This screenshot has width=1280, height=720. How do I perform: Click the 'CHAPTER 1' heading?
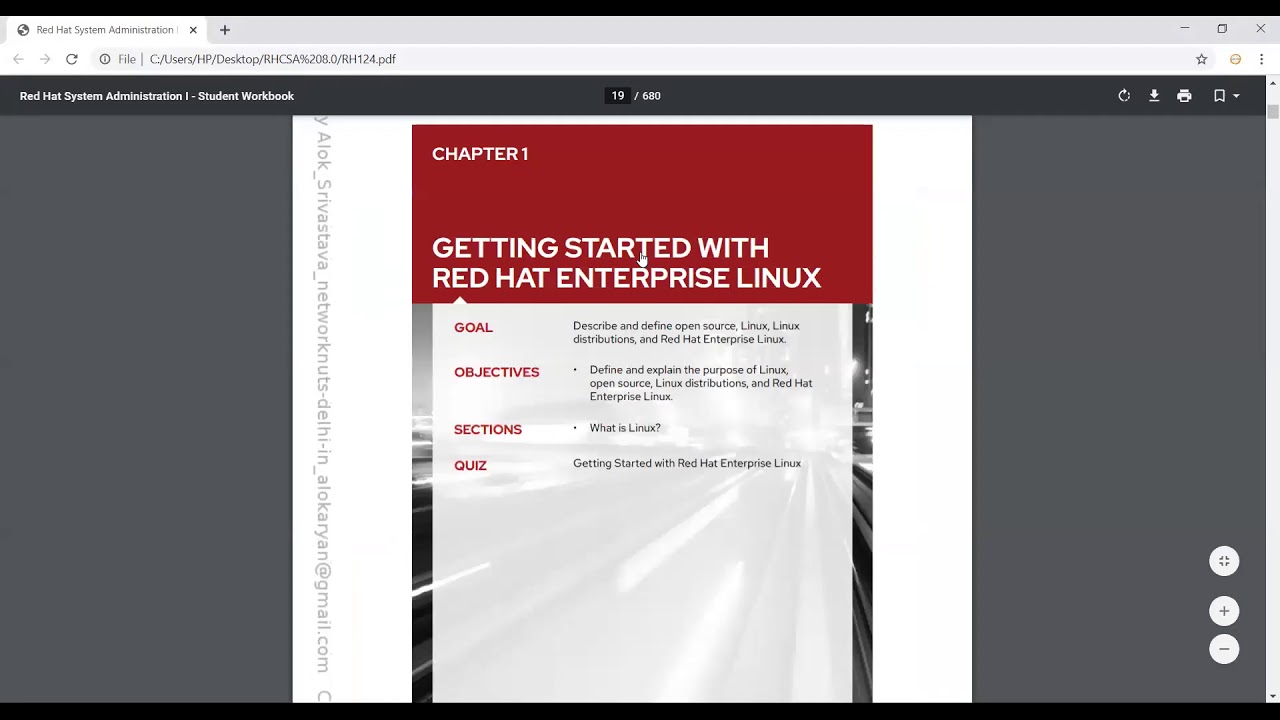[480, 154]
